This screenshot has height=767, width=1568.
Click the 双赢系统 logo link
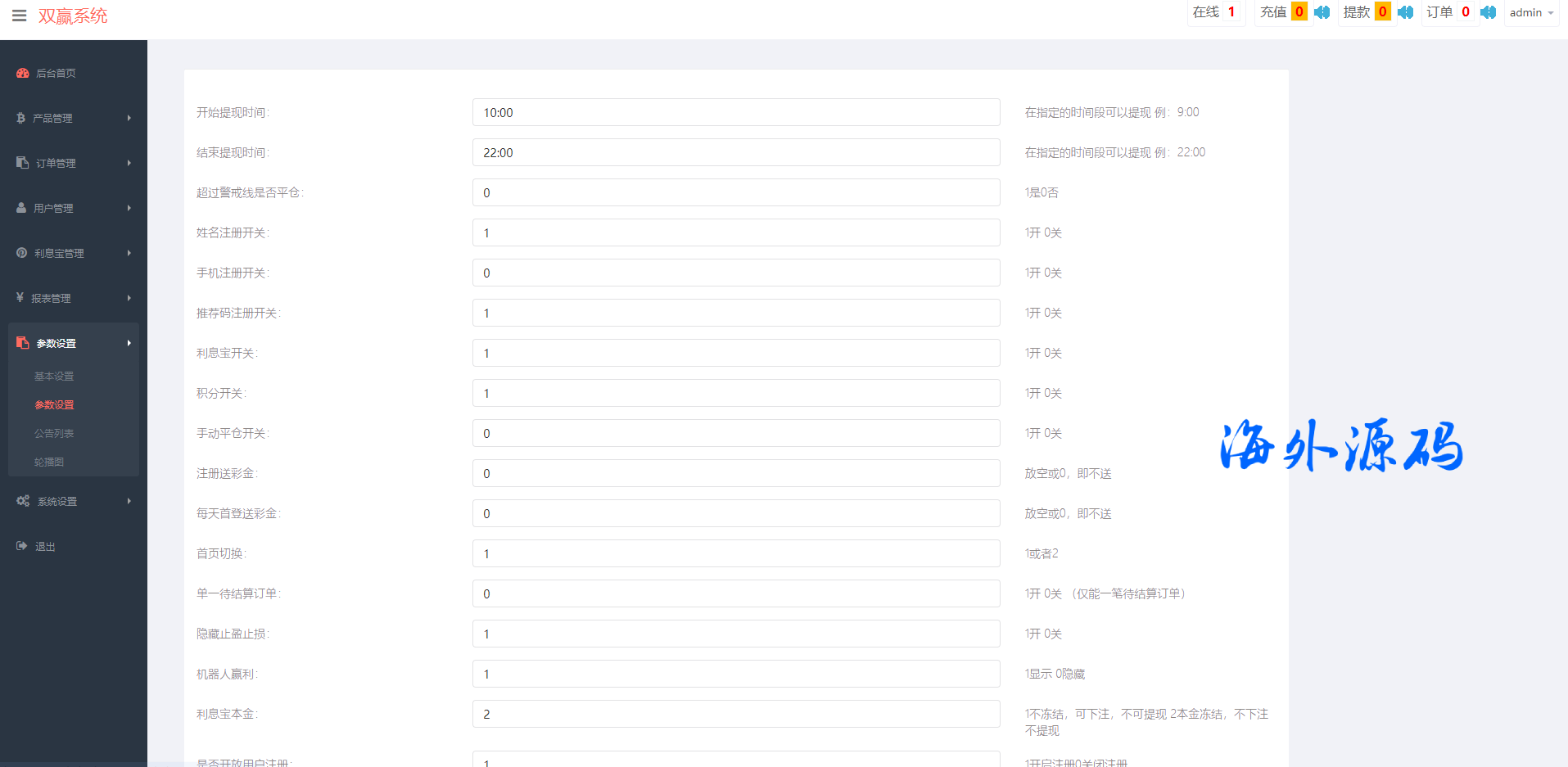point(73,16)
